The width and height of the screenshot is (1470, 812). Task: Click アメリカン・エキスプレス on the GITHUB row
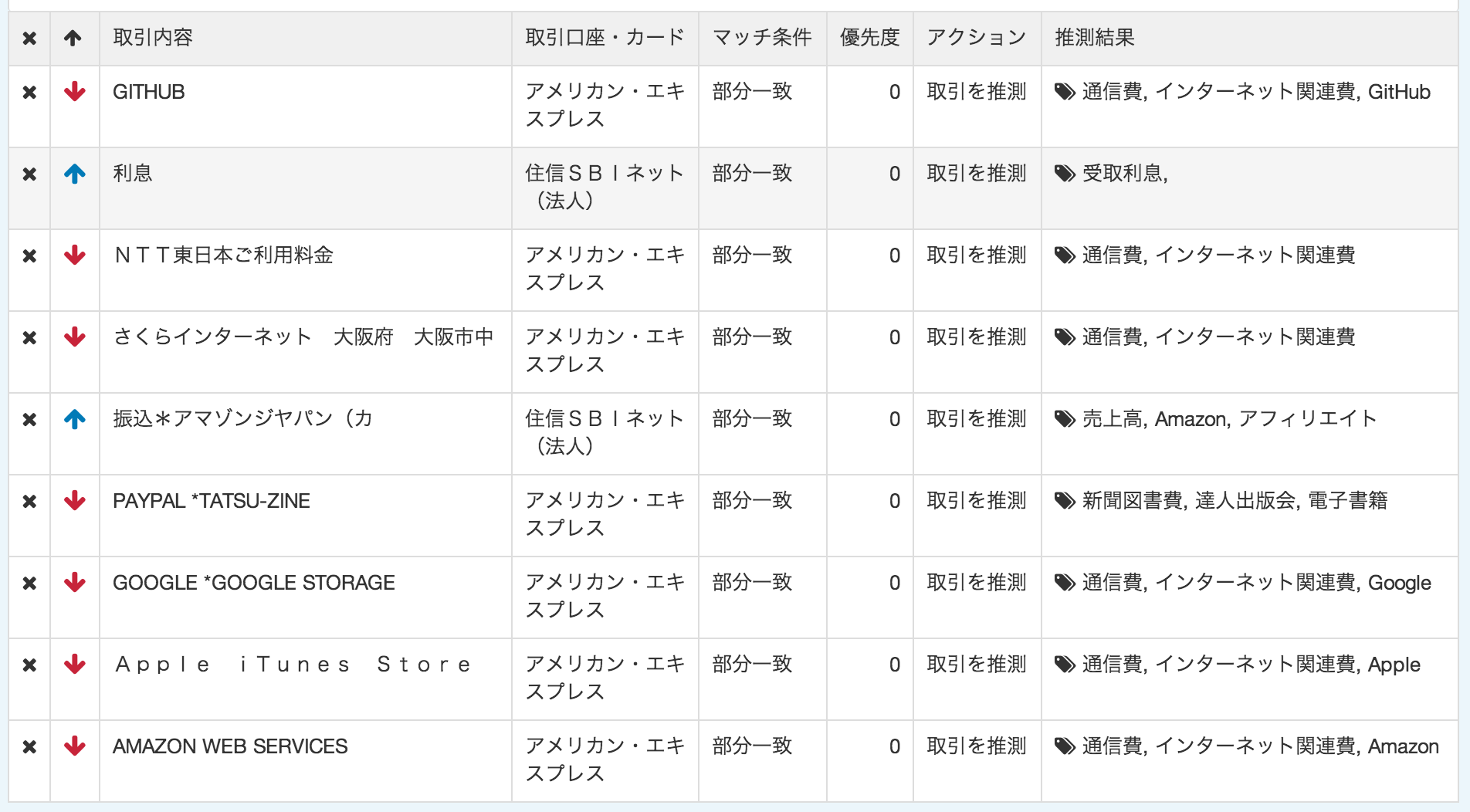pyautogui.click(x=605, y=105)
